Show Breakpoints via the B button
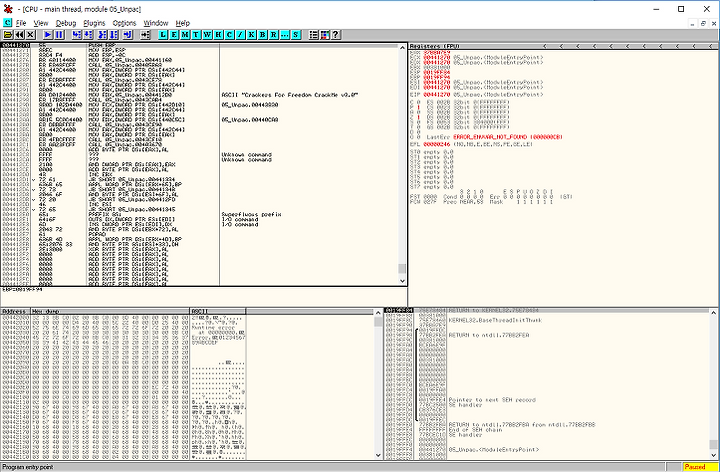The image size is (720, 472). 262,34
